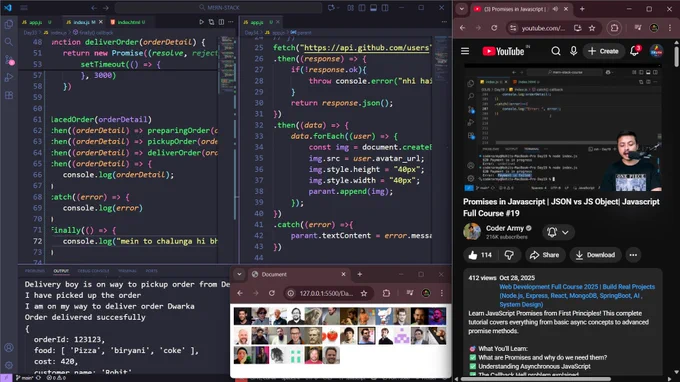Toggle the VS Code primary side bar

pos(362,8)
